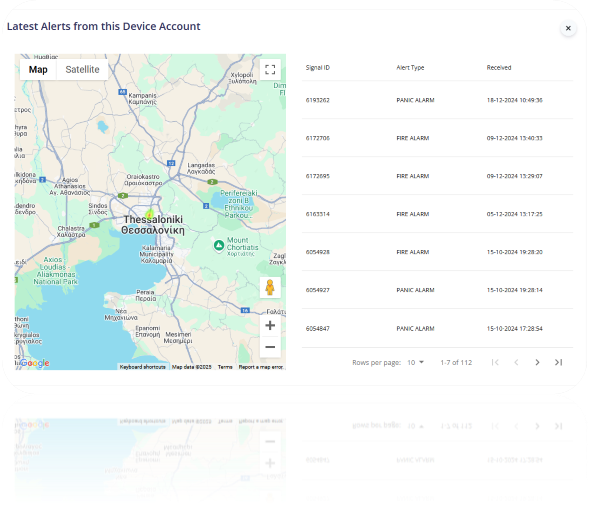Click FIRE ALARM in row 6172706
The height and width of the screenshot is (525, 589).
tap(412, 138)
